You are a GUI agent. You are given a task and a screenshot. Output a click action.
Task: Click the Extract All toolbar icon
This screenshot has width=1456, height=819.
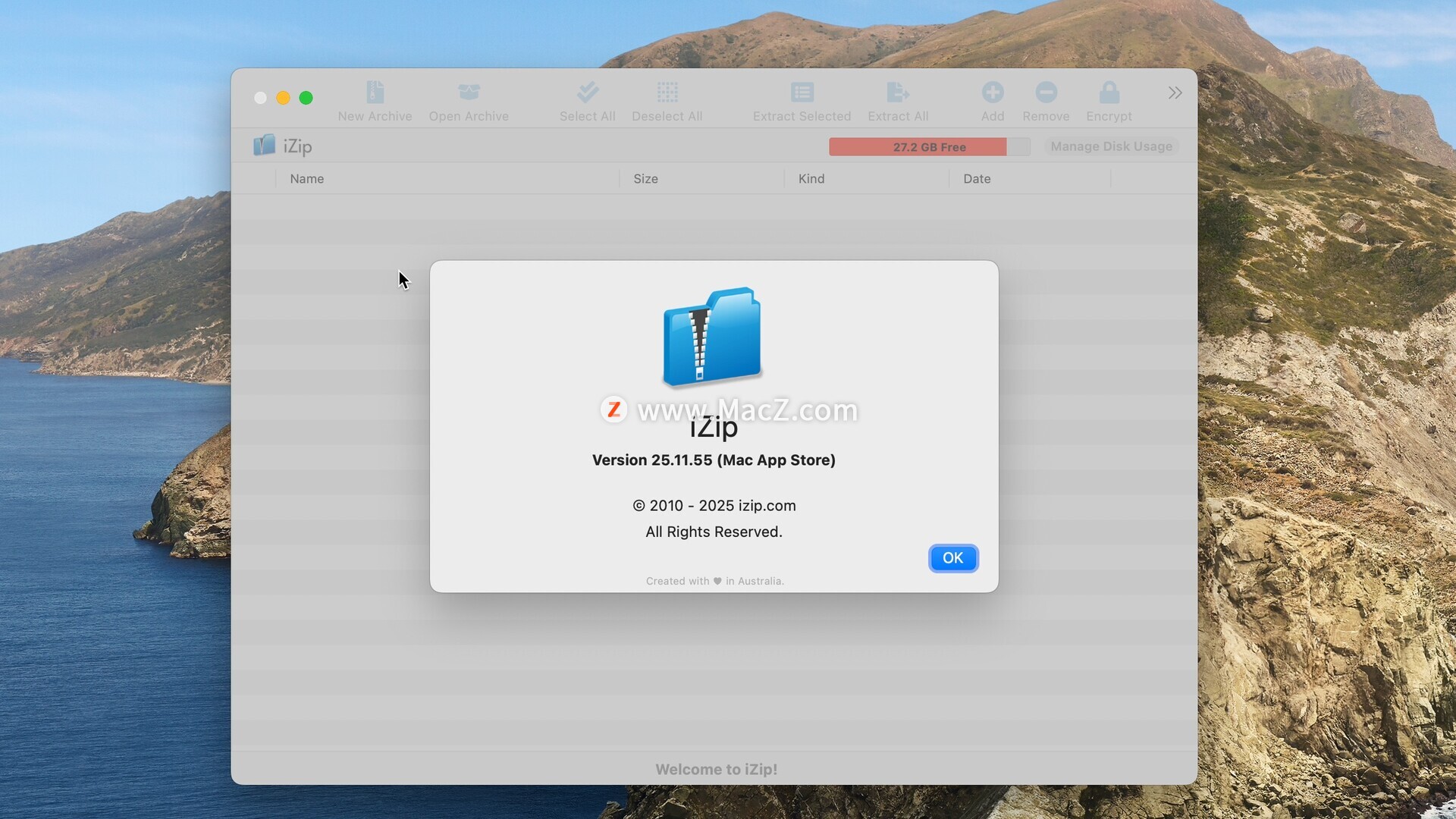coord(897,93)
